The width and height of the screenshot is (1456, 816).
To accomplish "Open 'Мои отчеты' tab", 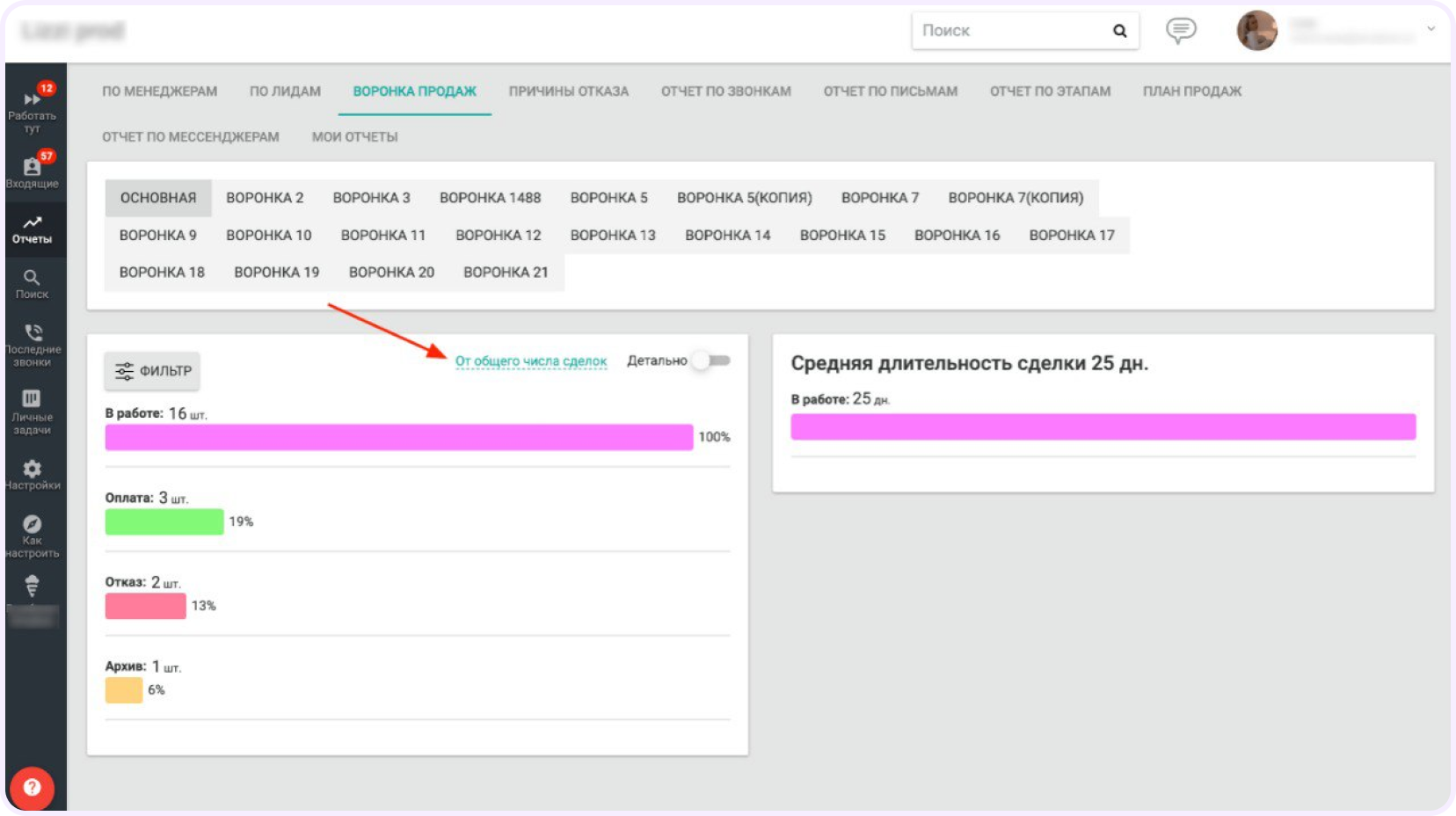I will pos(355,137).
